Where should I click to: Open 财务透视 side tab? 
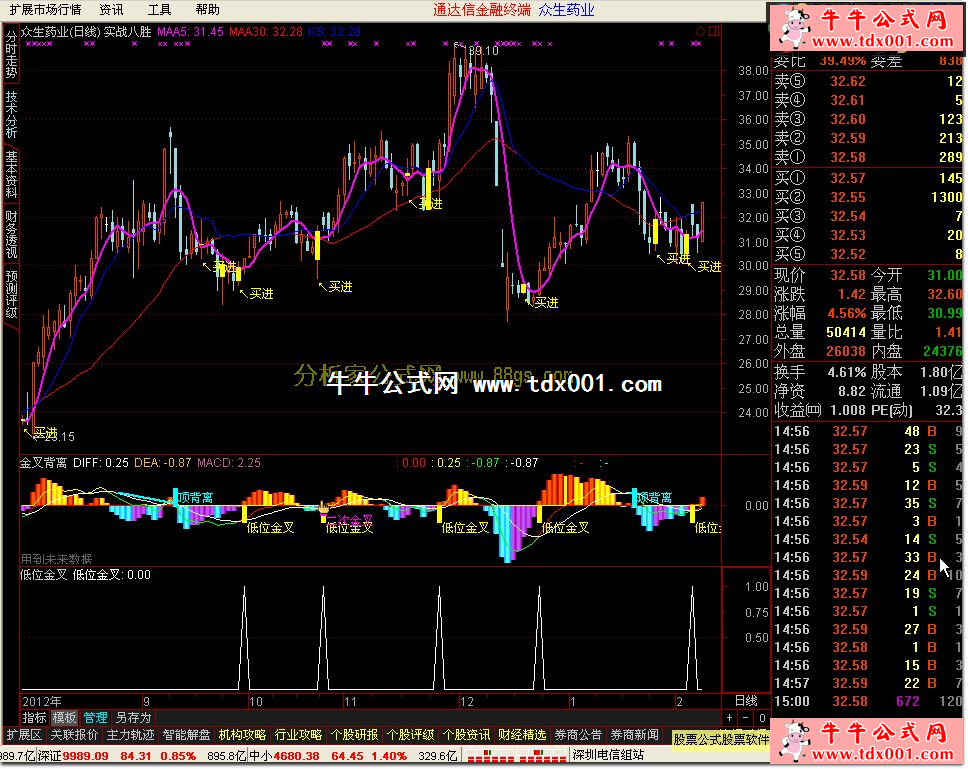coord(11,234)
